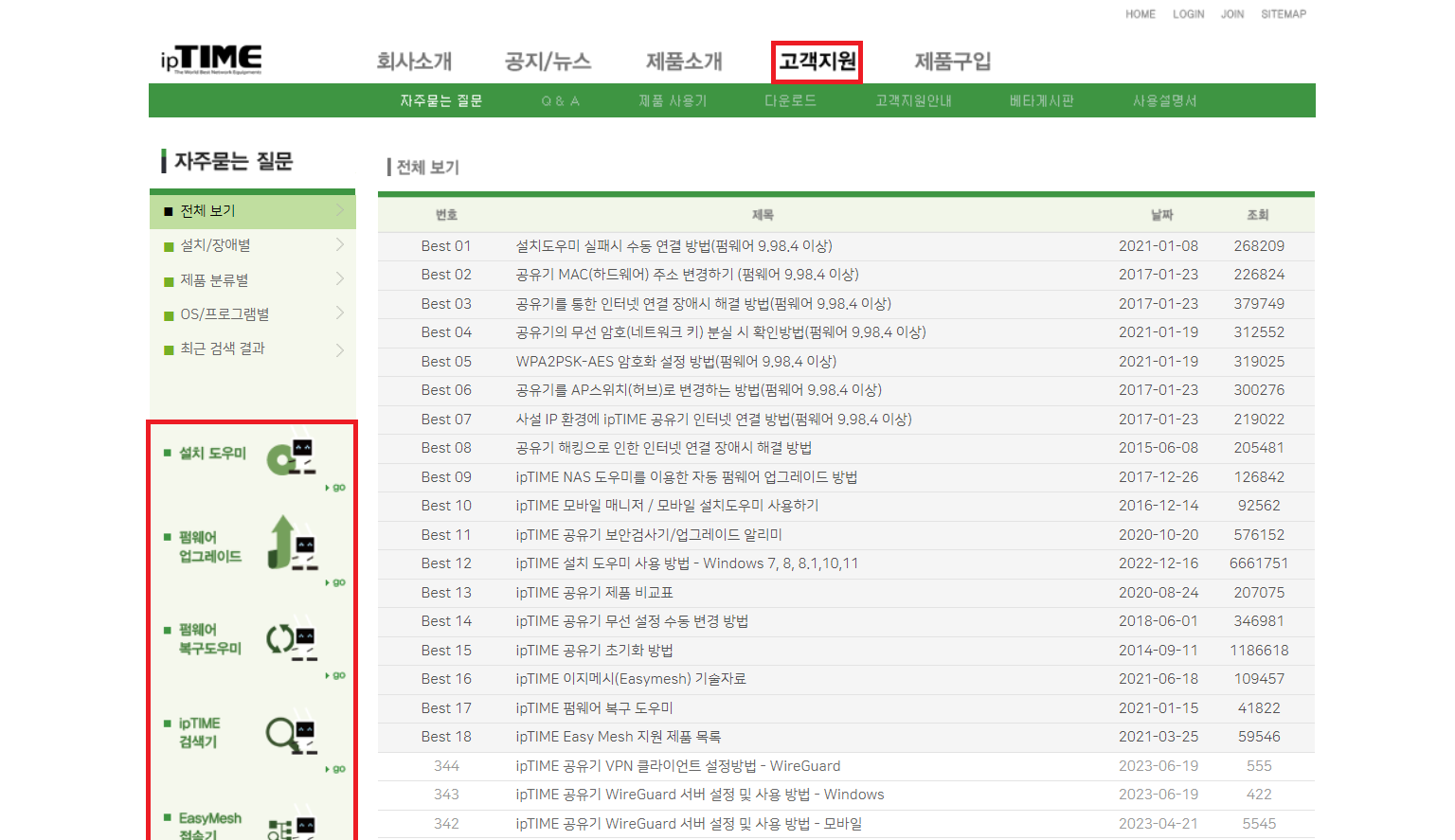Click date 2014-09-11 in Best 15 row
Viewport: 1455px width, 840px height.
point(1158,651)
